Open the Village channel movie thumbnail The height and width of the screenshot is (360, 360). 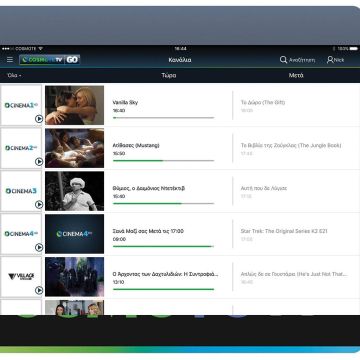(75, 277)
